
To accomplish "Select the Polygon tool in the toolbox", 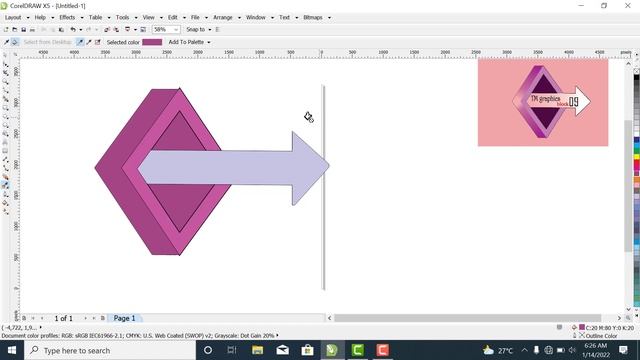I will point(6,125).
